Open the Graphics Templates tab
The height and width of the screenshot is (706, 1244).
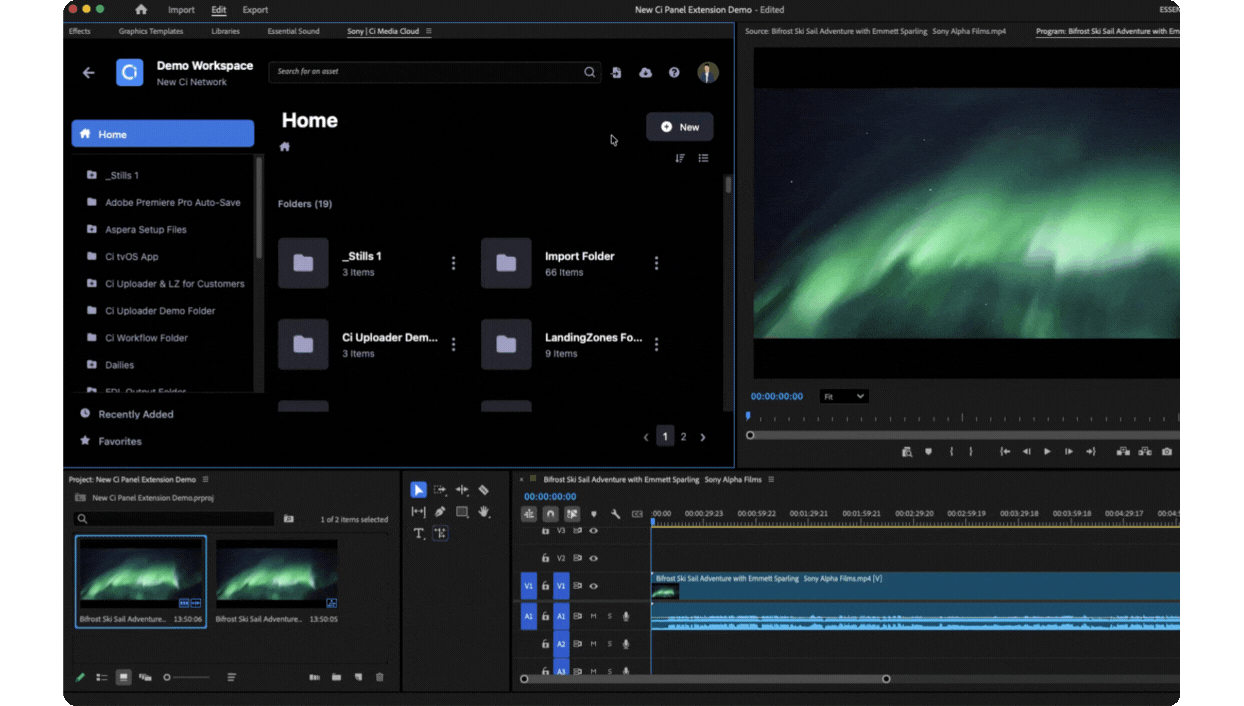coord(151,31)
